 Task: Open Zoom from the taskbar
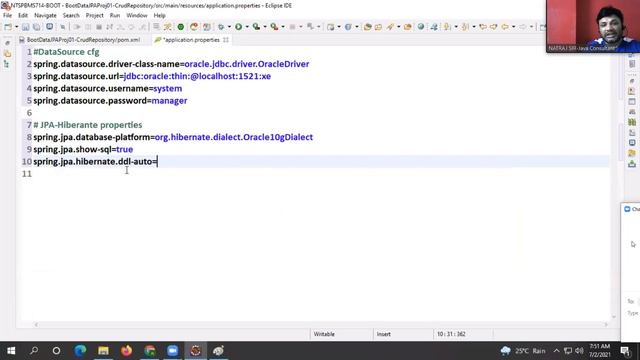(x=172, y=351)
